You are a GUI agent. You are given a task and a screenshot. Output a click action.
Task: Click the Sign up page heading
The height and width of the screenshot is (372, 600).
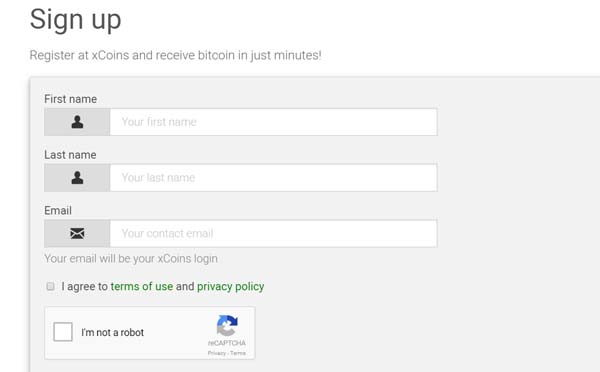75,20
